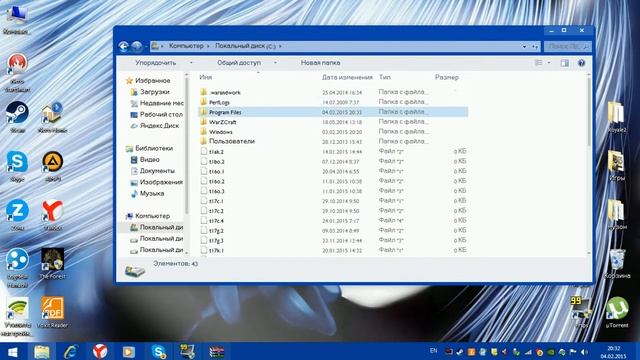Open Недавние места in the navigation pane

pyautogui.click(x=162, y=103)
